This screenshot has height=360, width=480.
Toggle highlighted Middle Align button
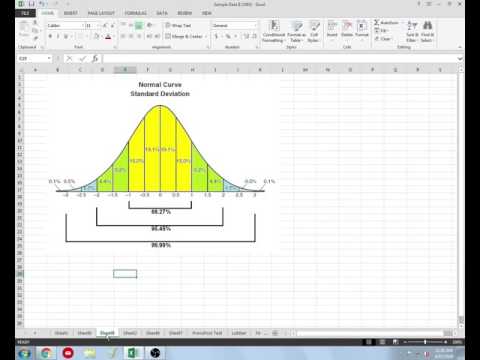click(139, 25)
